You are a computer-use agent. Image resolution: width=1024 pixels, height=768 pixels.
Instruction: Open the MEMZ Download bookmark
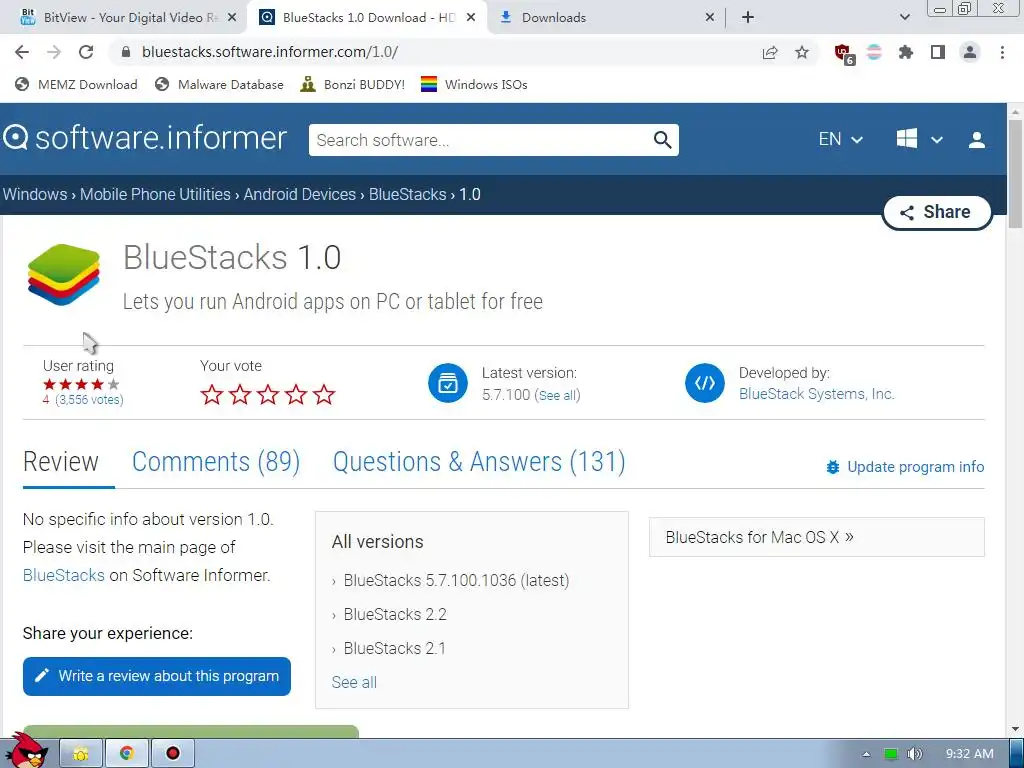[76, 84]
